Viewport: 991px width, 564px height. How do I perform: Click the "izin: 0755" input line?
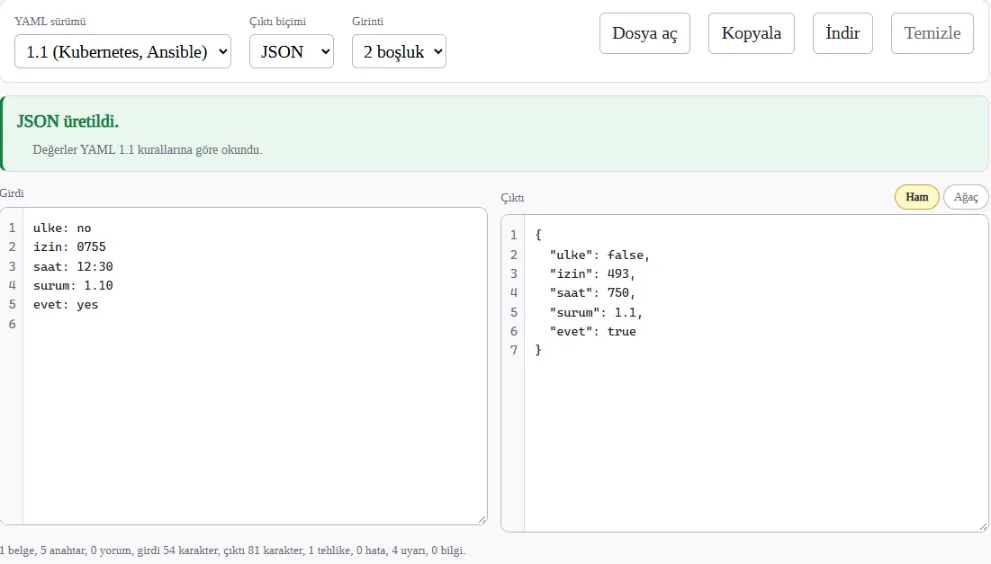point(70,247)
